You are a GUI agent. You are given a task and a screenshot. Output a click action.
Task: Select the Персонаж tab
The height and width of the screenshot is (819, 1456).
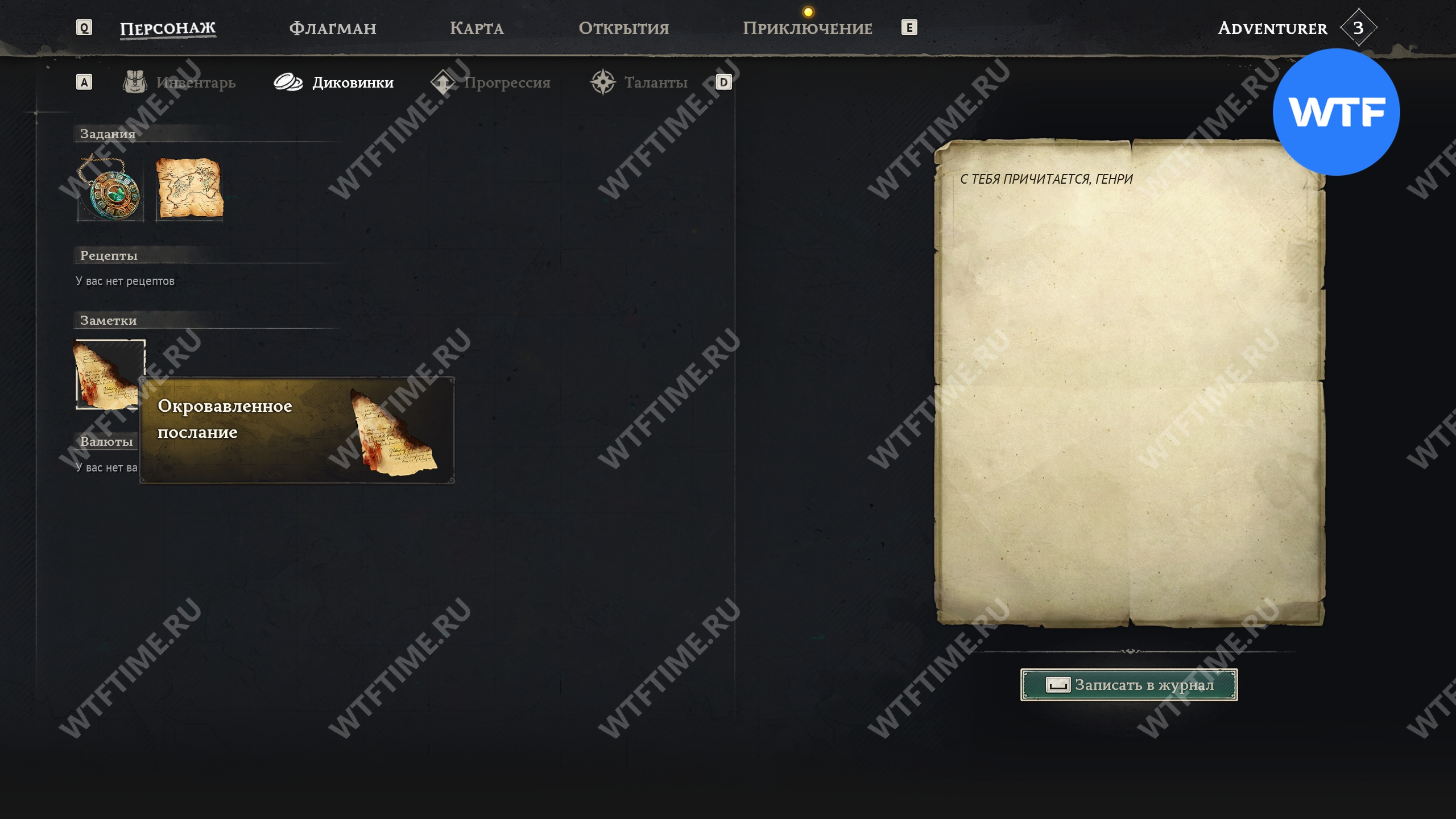tap(168, 28)
